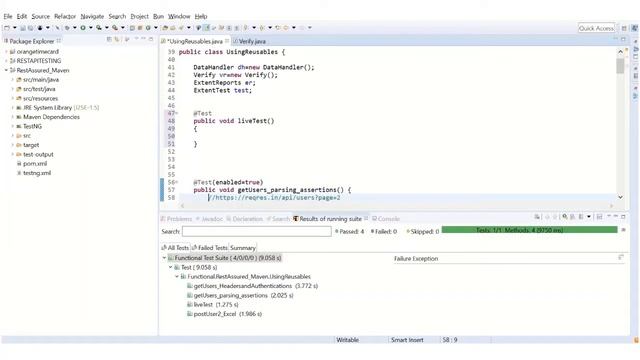Click the green Run toolbar icon
Viewport: 640px width, 360px height.
83,28
